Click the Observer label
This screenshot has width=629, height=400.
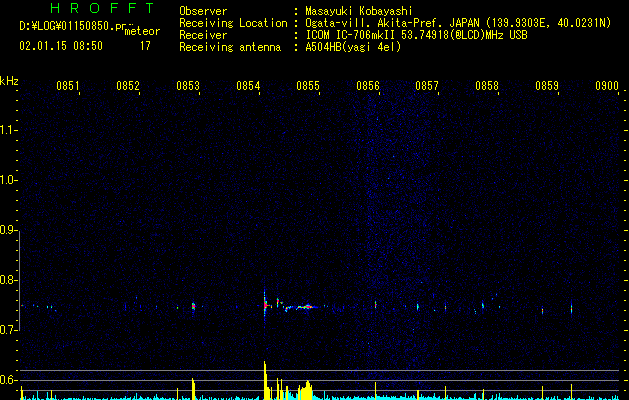203,11
